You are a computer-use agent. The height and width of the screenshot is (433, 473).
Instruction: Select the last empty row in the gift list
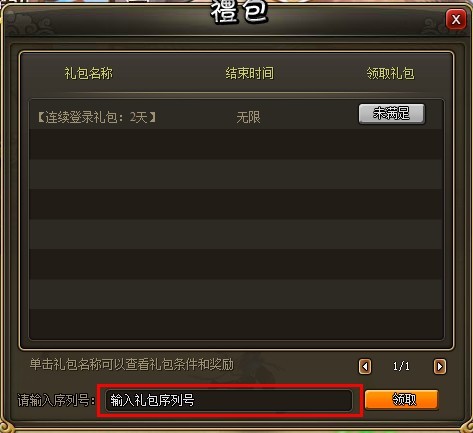pyautogui.click(x=236, y=324)
